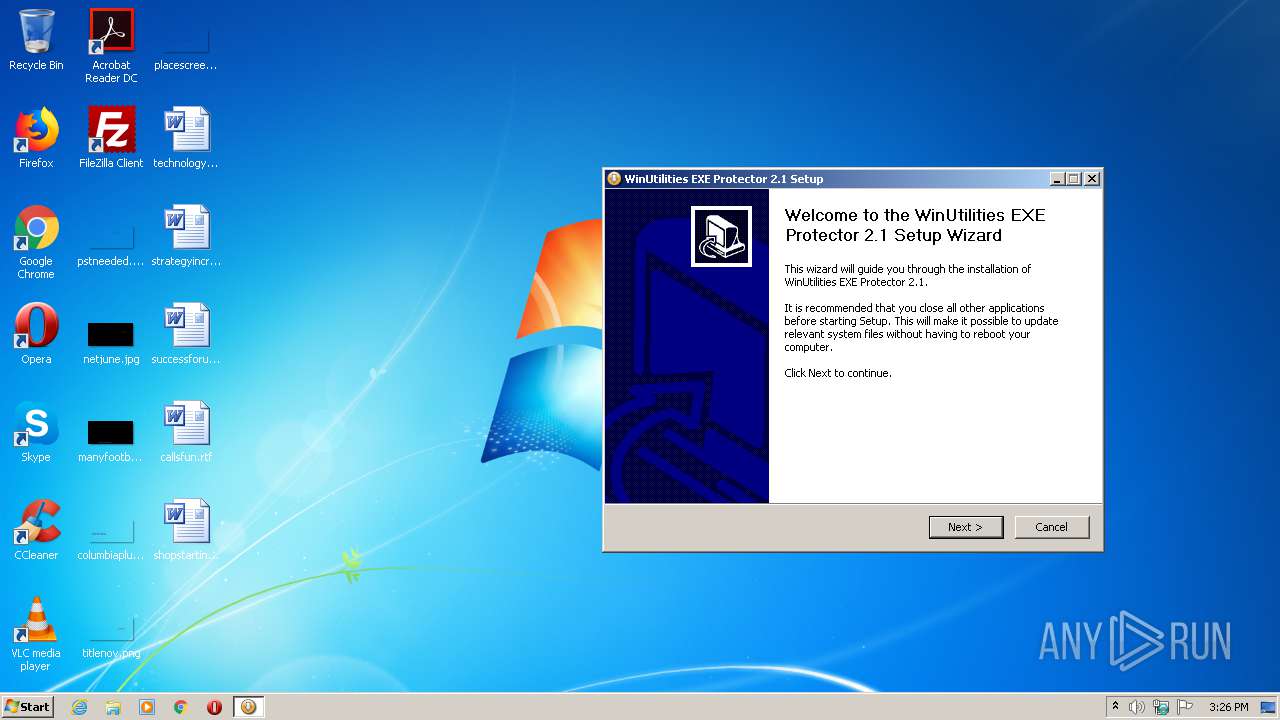Select netjune.jpg image file
The height and width of the screenshot is (720, 1280).
coord(111,341)
